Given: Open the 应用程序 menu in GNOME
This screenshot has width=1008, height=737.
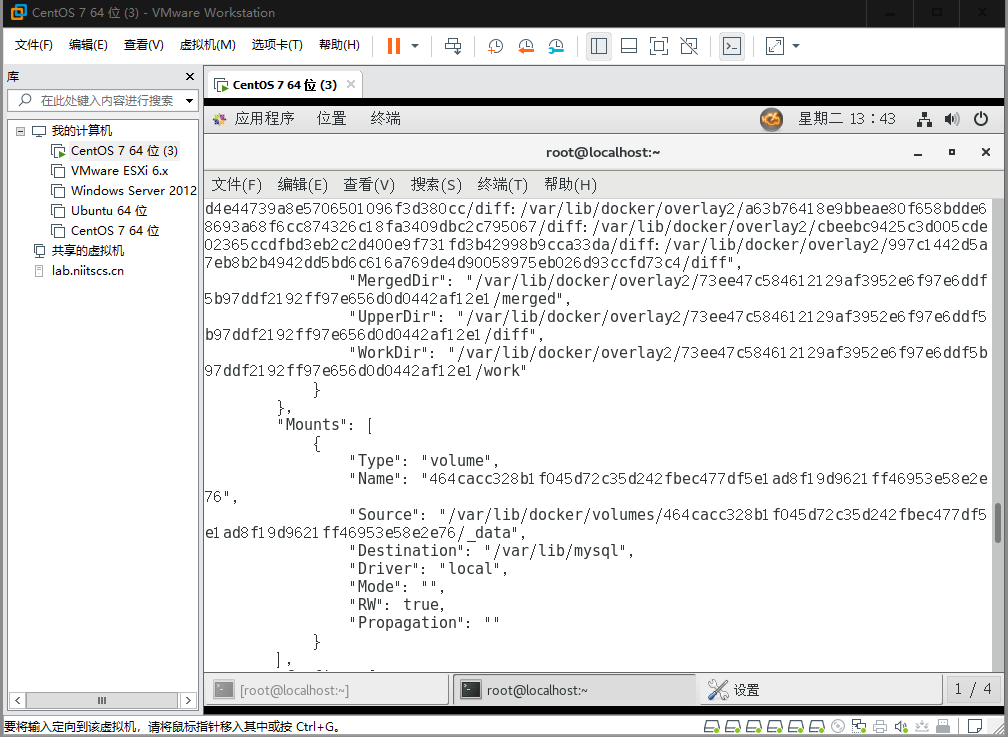Looking at the screenshot, I should [x=264, y=118].
